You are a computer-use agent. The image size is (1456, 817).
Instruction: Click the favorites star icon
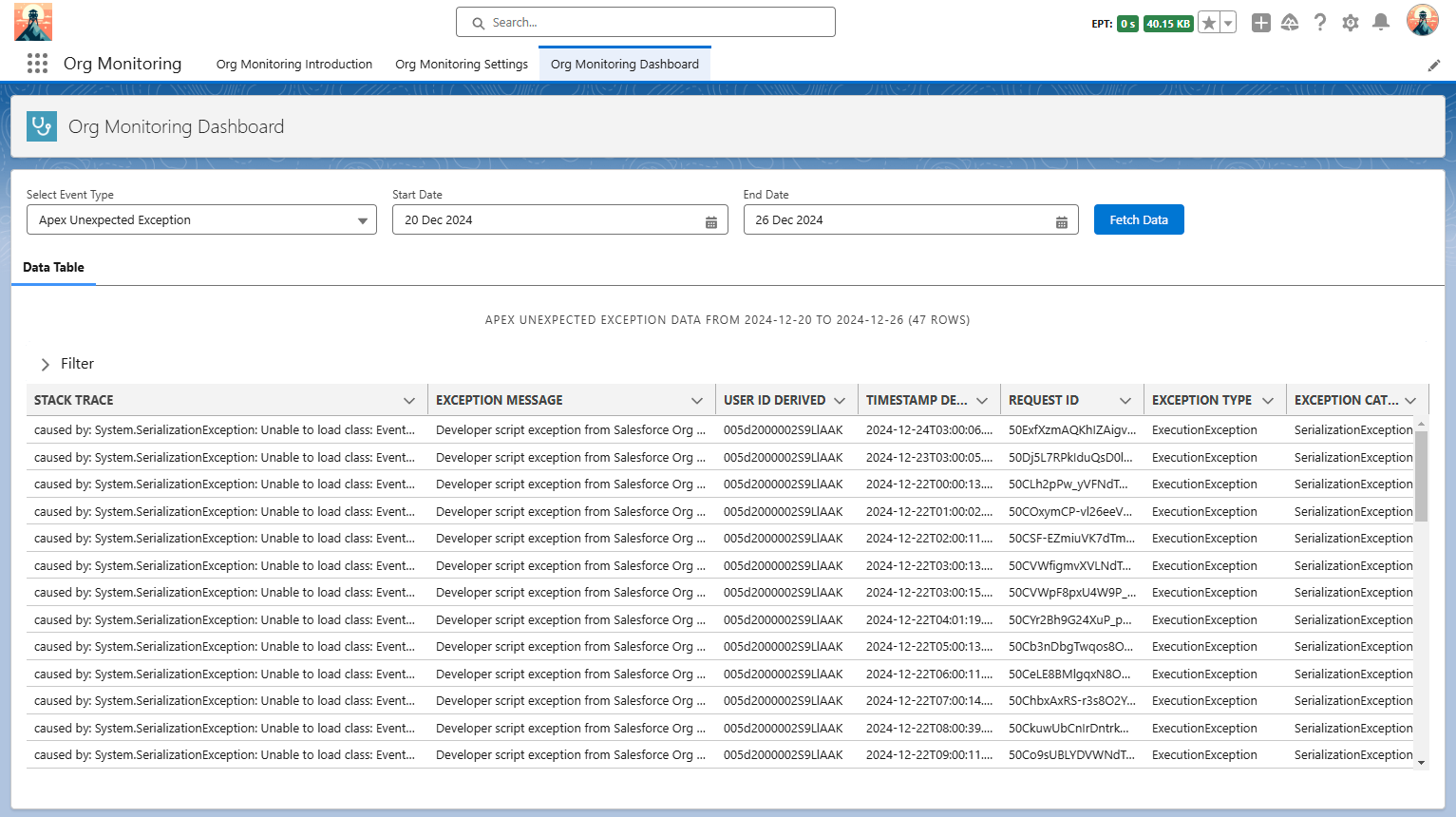click(x=1208, y=23)
